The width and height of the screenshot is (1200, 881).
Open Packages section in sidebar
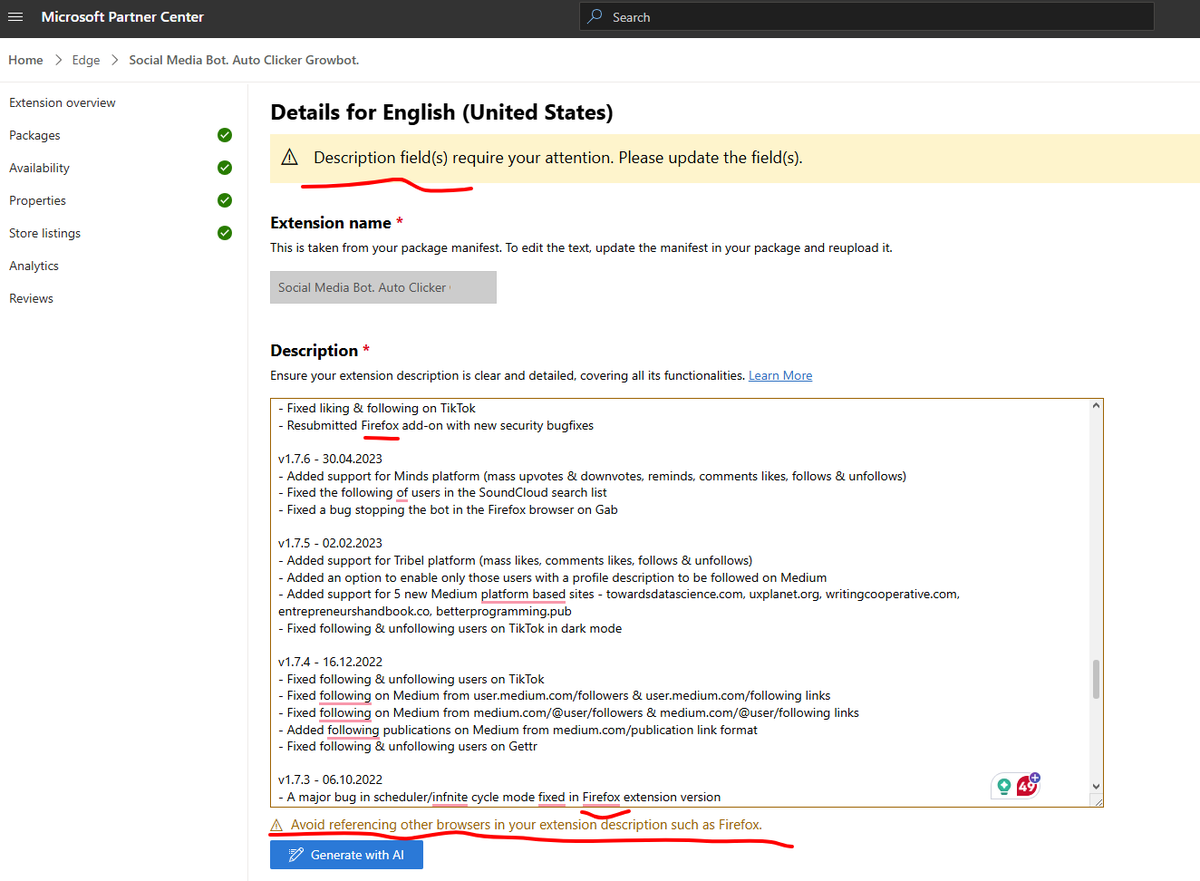pyautogui.click(x=35, y=135)
